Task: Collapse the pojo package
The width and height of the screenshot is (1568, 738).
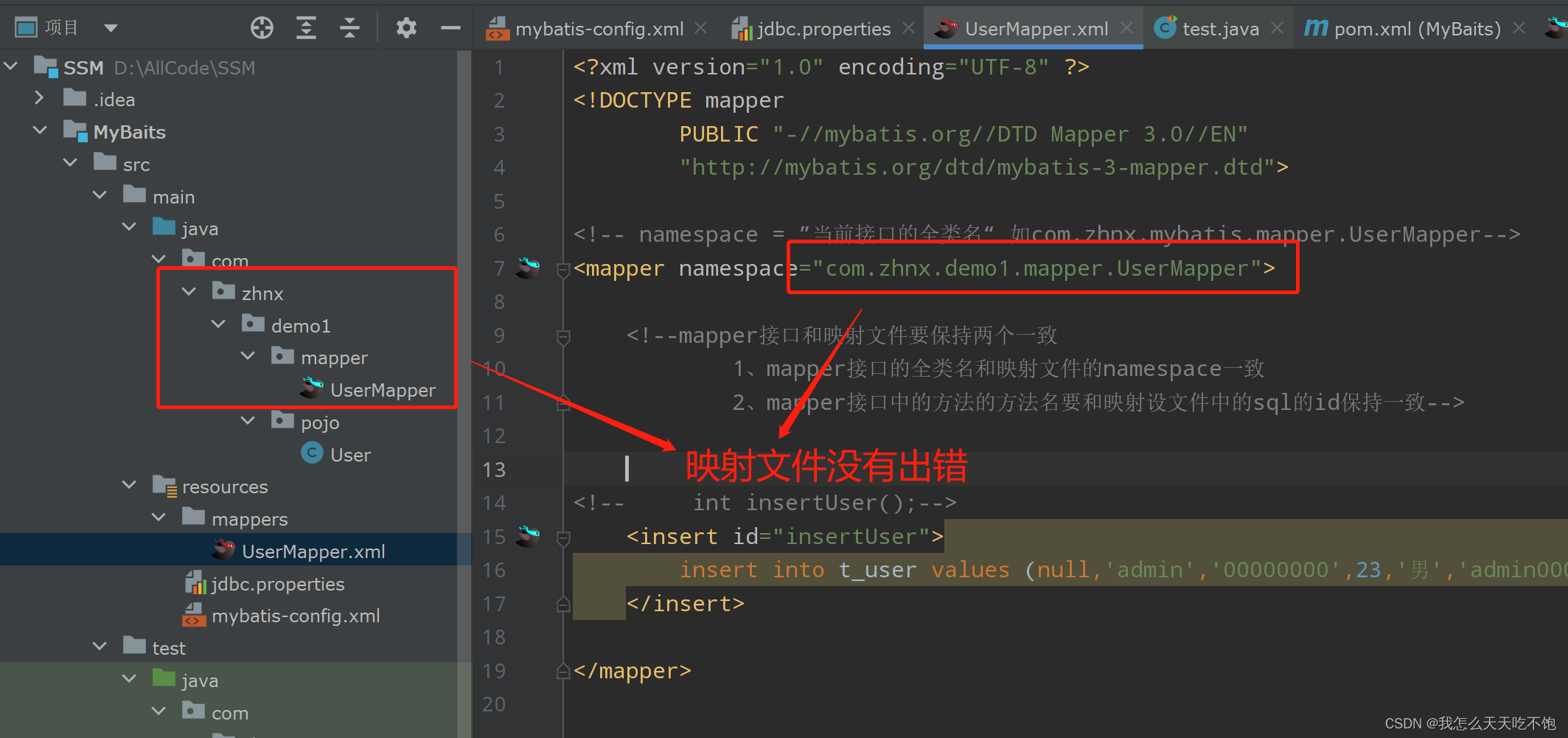Action: pos(248,421)
